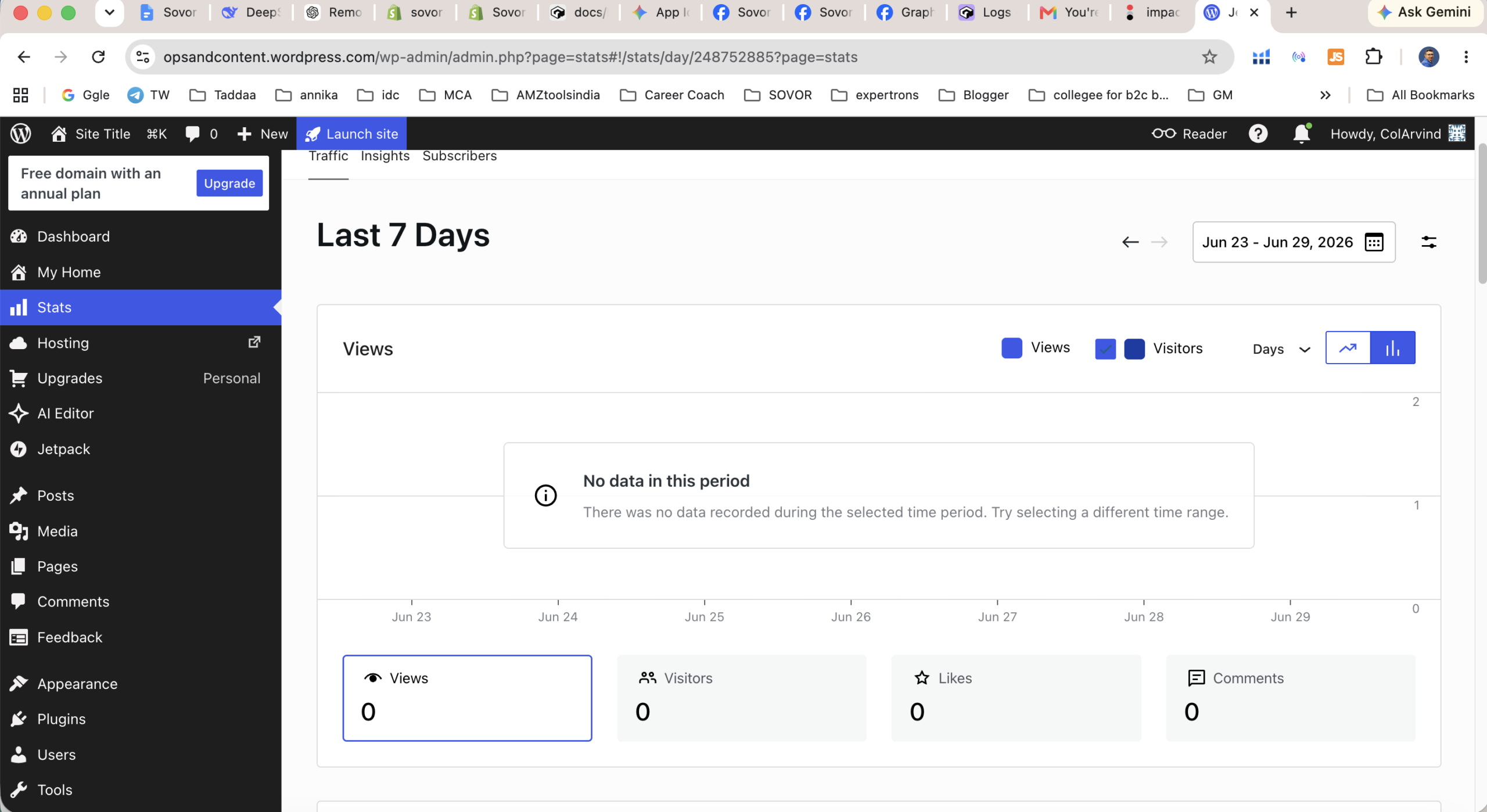Click the Upgrade button in domain banner

click(x=229, y=184)
